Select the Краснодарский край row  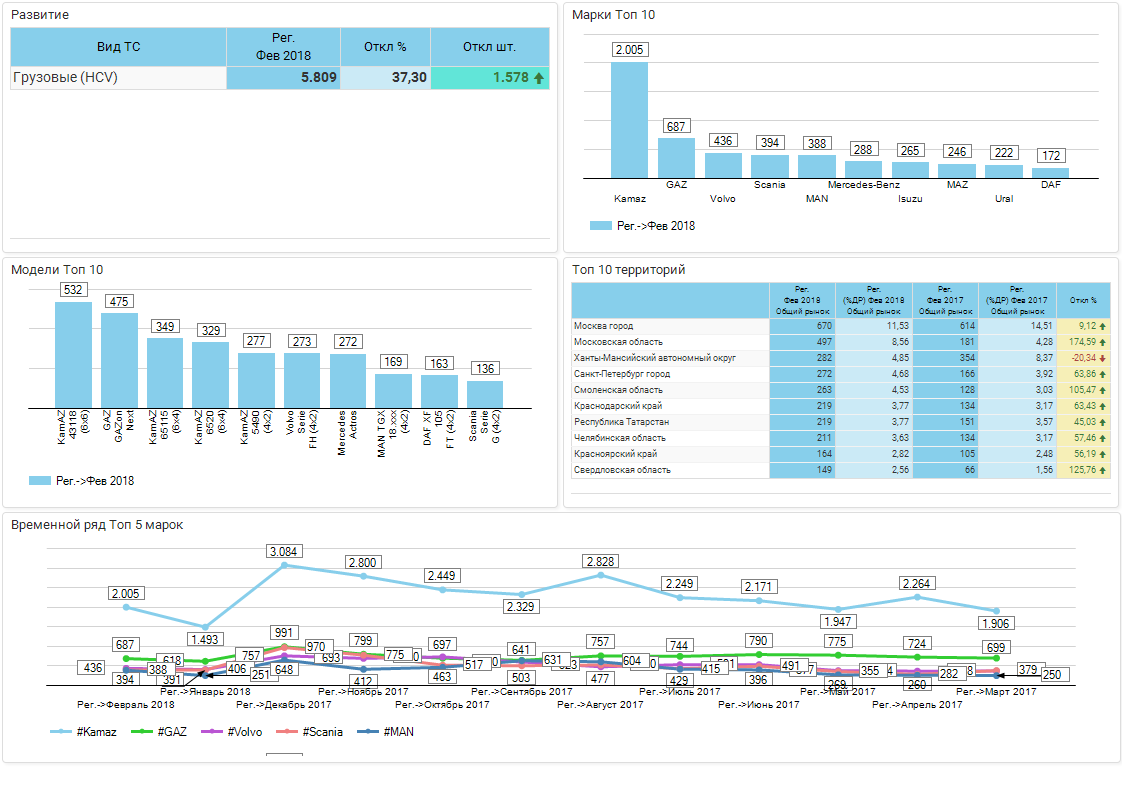[x=841, y=406]
